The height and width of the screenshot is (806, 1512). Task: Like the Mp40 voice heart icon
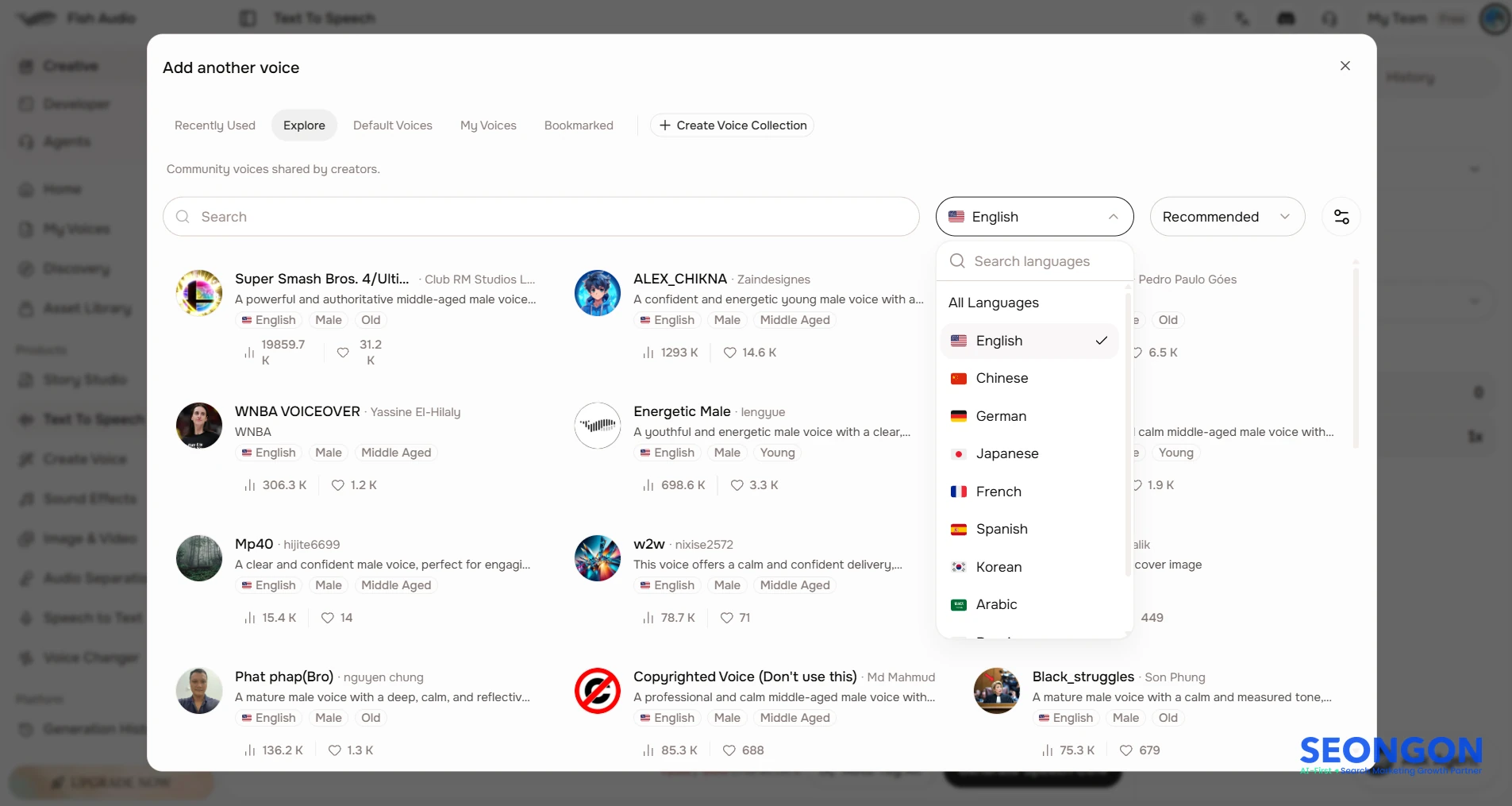(x=327, y=618)
